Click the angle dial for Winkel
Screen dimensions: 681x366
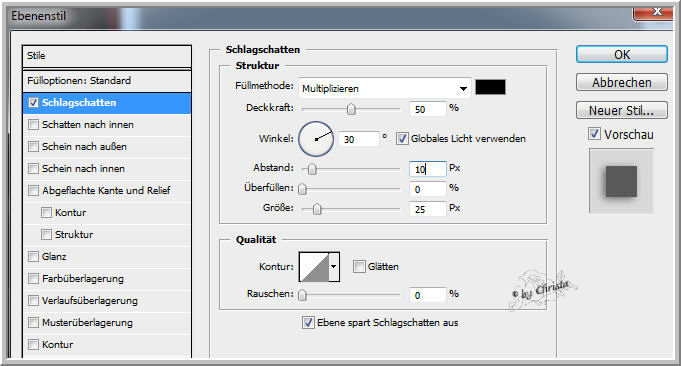[x=316, y=139]
